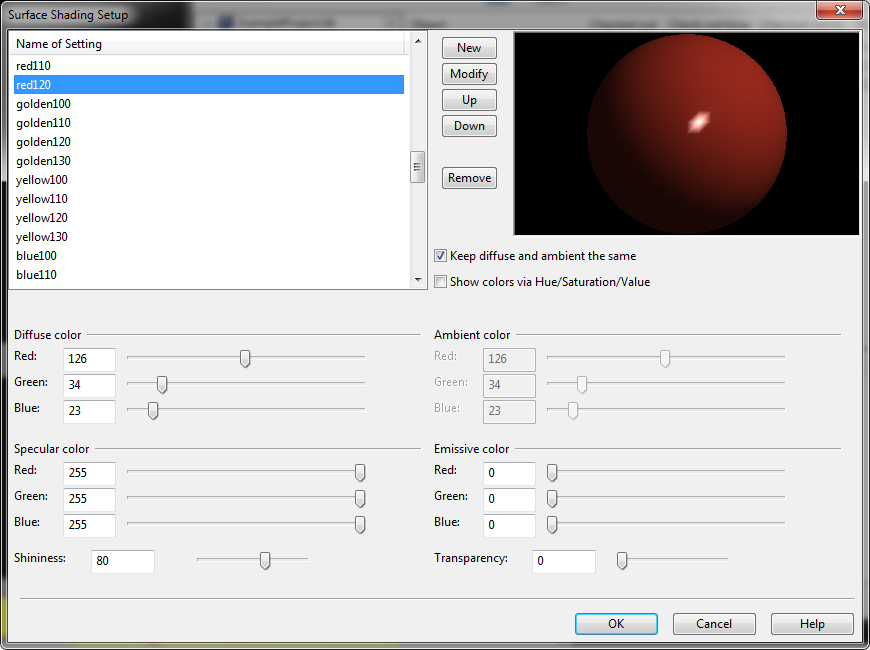
Task: Click the Diffuse Red slider handle
Action: pyautogui.click(x=245, y=359)
